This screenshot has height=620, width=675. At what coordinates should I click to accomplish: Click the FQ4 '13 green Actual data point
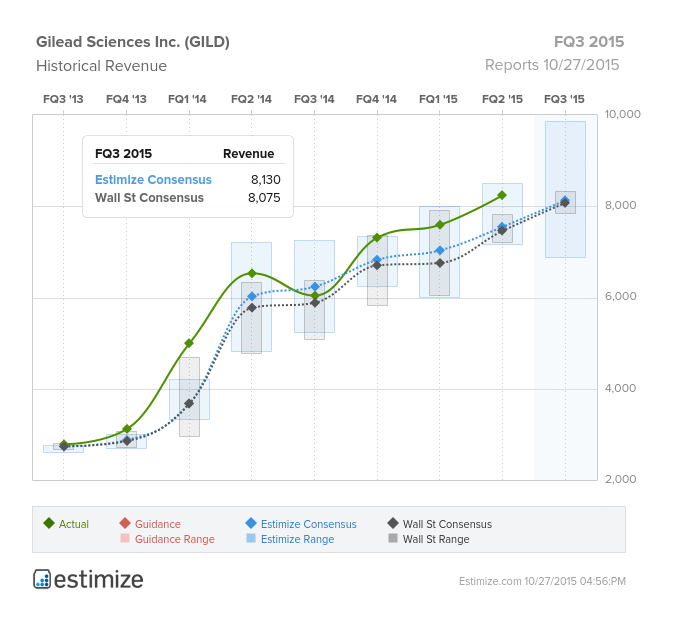[x=127, y=429]
